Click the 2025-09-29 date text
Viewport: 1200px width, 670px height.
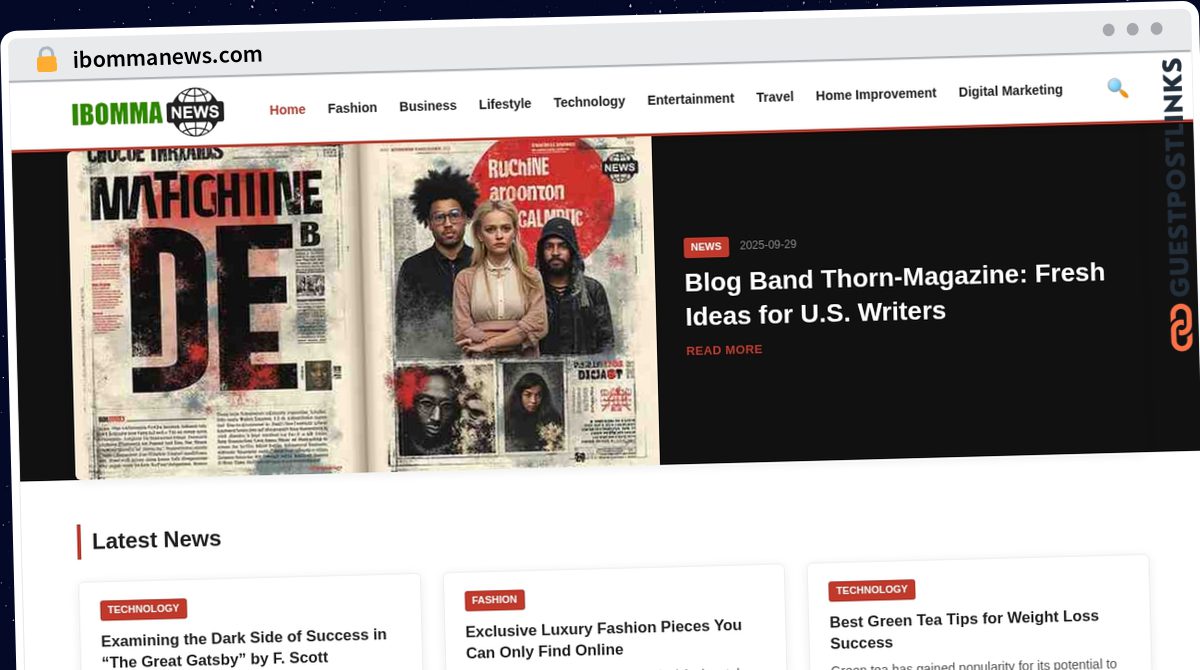[768, 245]
